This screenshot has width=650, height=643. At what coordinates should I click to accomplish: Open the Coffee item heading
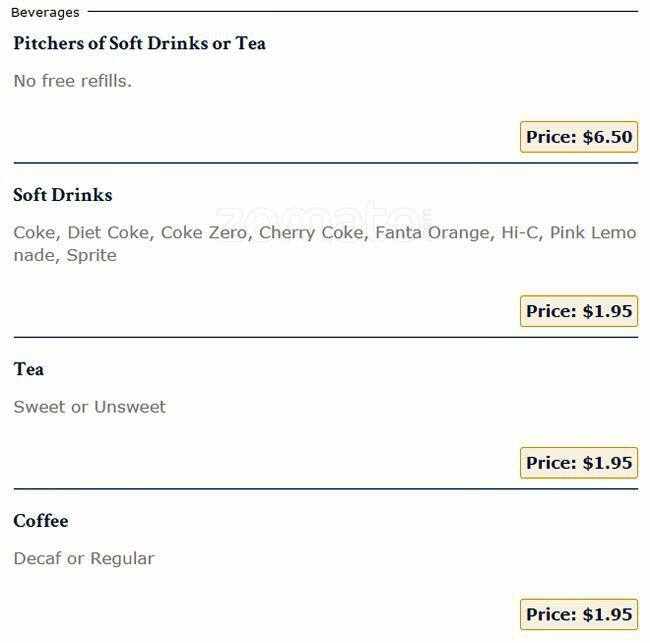tap(40, 521)
